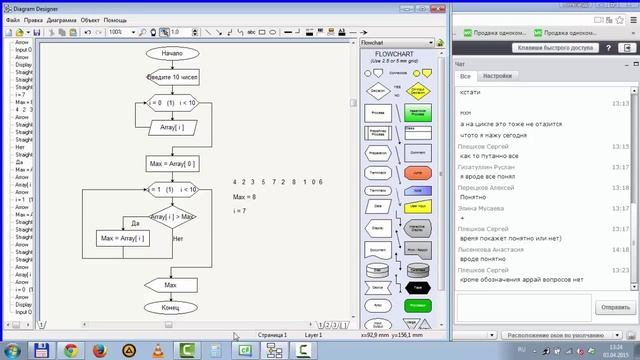Open Chrome from the Windows taskbar
Screen dimensions: 640x360
[71, 351]
